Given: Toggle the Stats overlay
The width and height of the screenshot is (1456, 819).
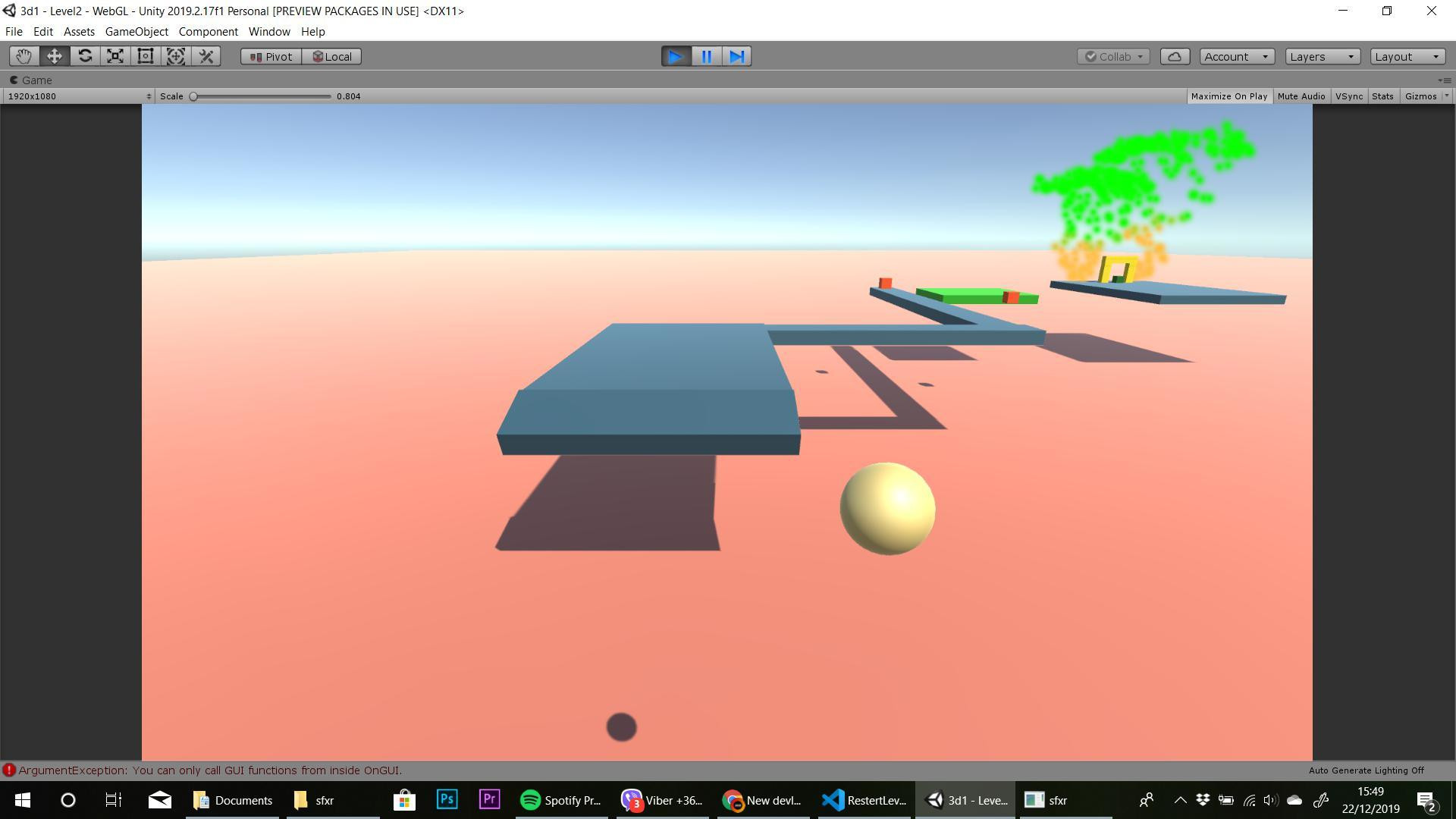Looking at the screenshot, I should pyautogui.click(x=1382, y=96).
